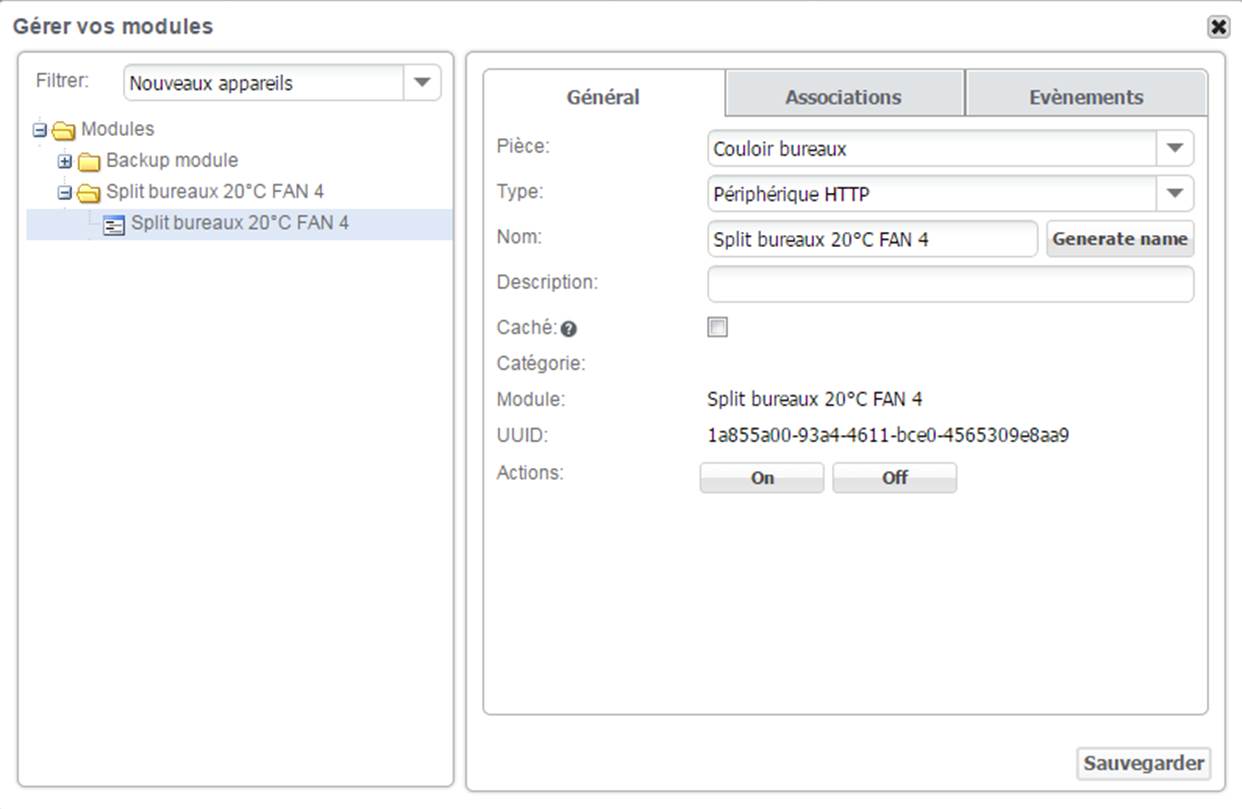This screenshot has height=809, width=1242.
Task: Switch to the Evènements tab
Action: pos(1086,97)
